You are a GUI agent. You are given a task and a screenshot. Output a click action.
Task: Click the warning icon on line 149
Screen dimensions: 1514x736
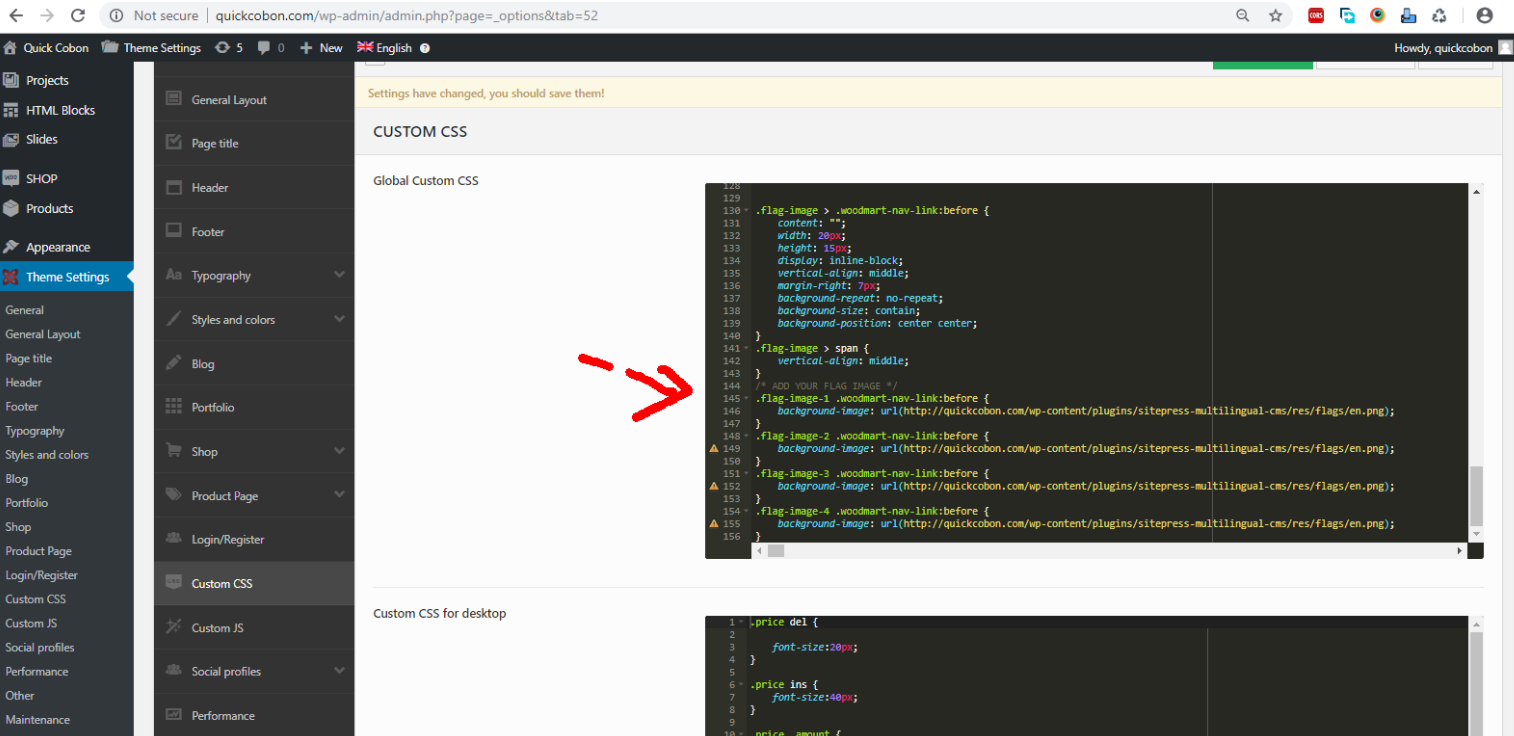click(713, 449)
